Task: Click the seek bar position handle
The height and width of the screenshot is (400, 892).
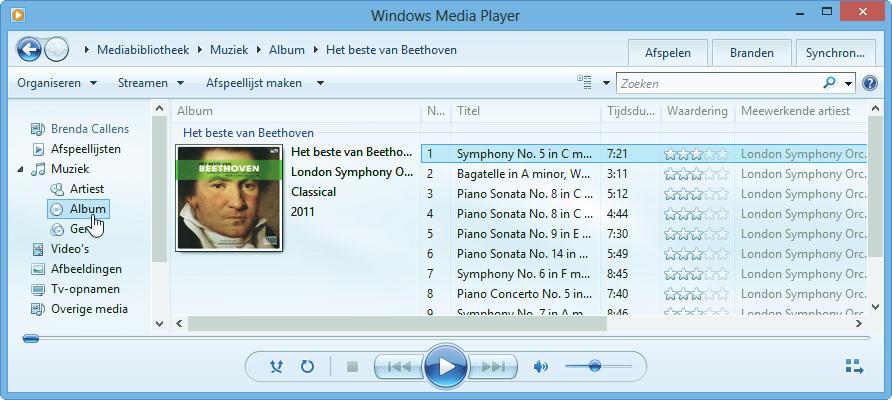Action: pos(31,339)
